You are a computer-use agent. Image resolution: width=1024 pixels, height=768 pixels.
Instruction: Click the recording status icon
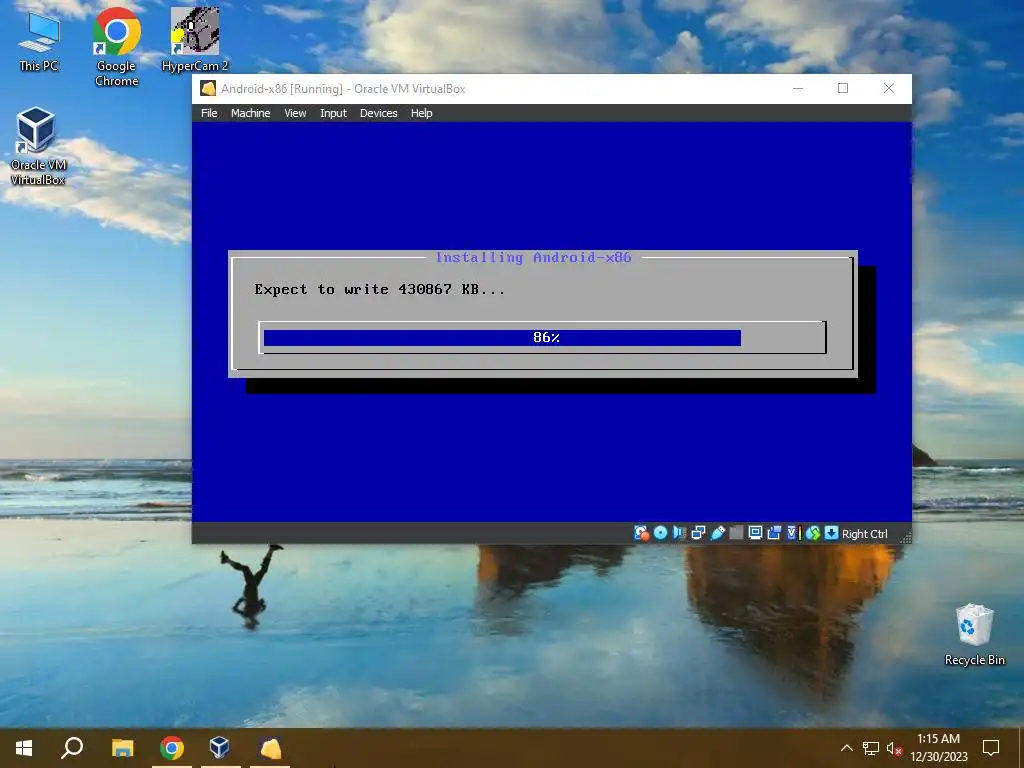click(x=774, y=533)
